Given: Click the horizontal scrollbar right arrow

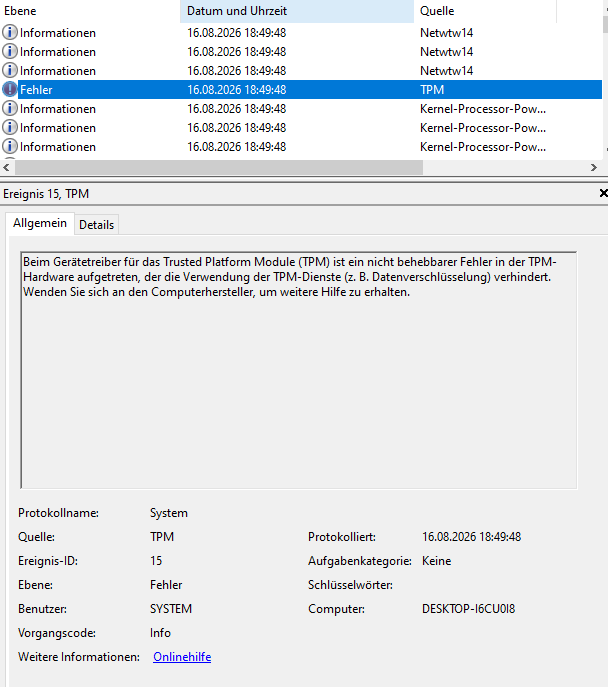Looking at the screenshot, I should click(594, 167).
